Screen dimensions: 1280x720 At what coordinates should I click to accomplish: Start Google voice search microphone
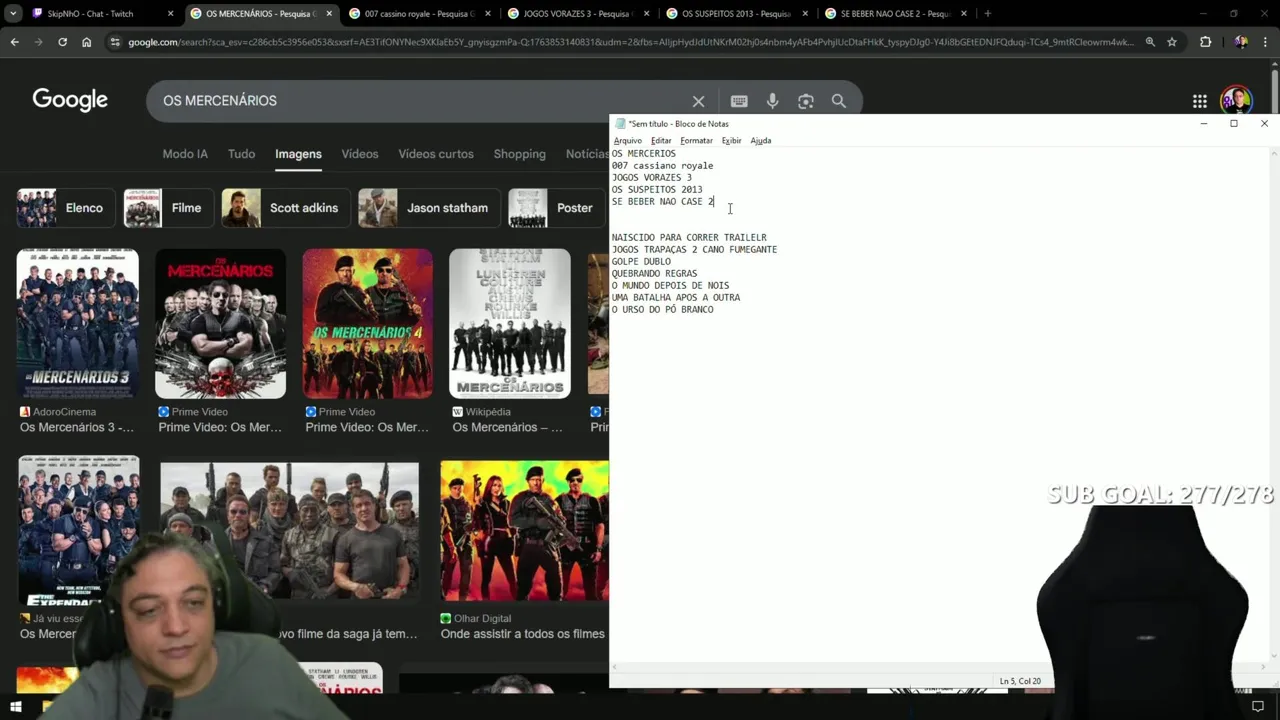click(x=772, y=101)
